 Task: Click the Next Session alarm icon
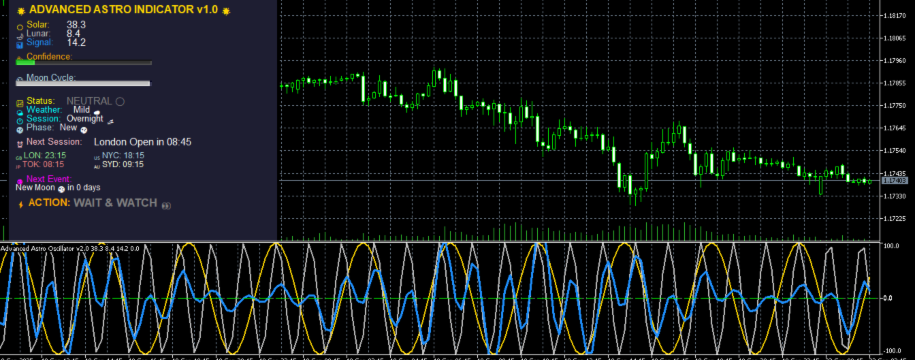[20, 144]
